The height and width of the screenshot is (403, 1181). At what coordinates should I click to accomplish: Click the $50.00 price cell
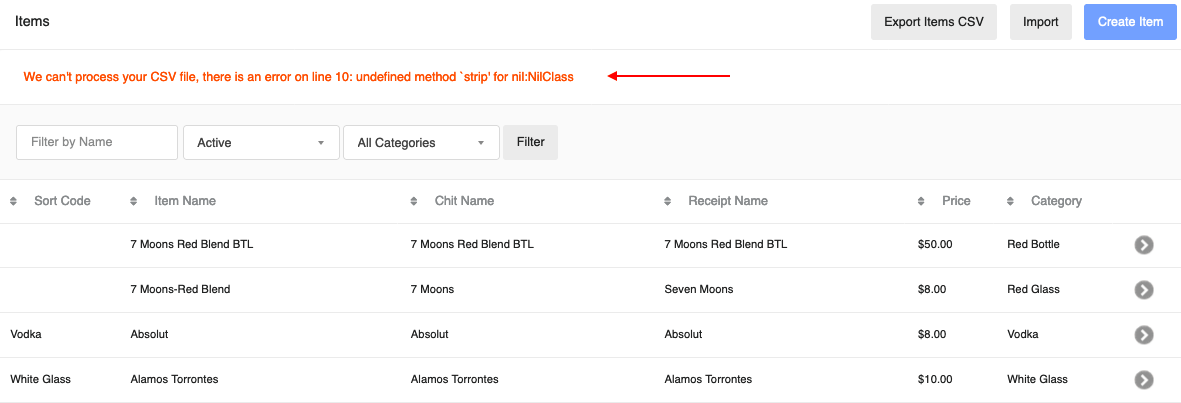[935, 244]
